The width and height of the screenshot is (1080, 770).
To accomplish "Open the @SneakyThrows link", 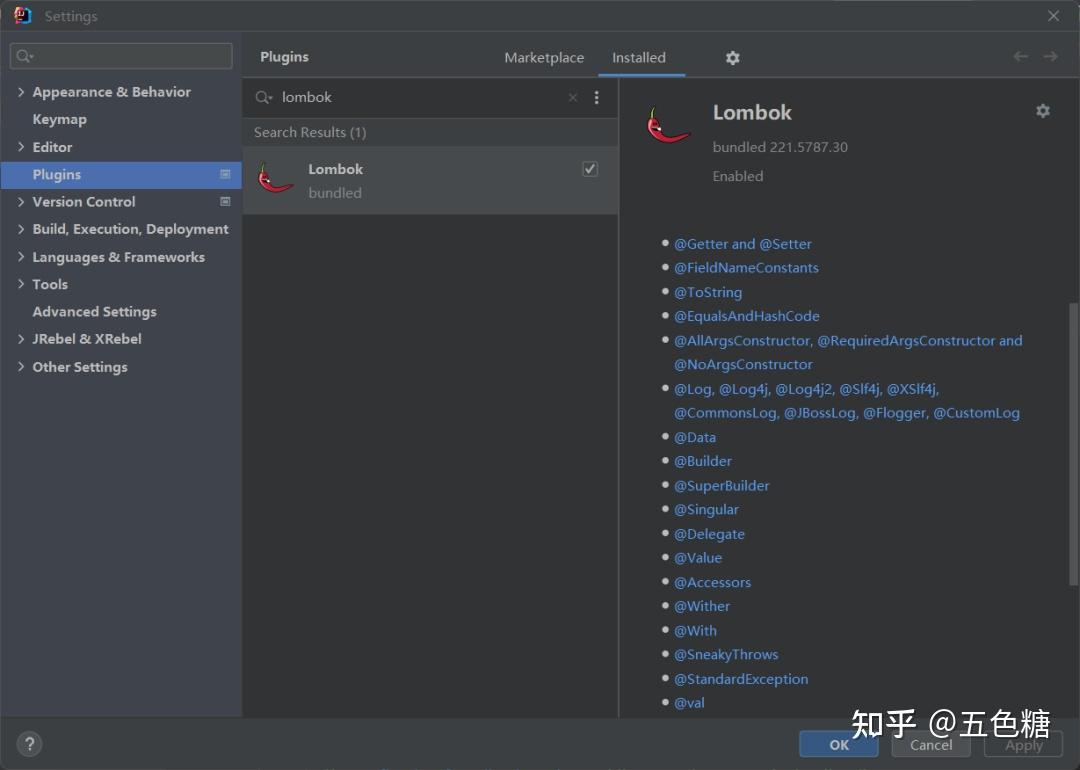I will click(x=726, y=654).
